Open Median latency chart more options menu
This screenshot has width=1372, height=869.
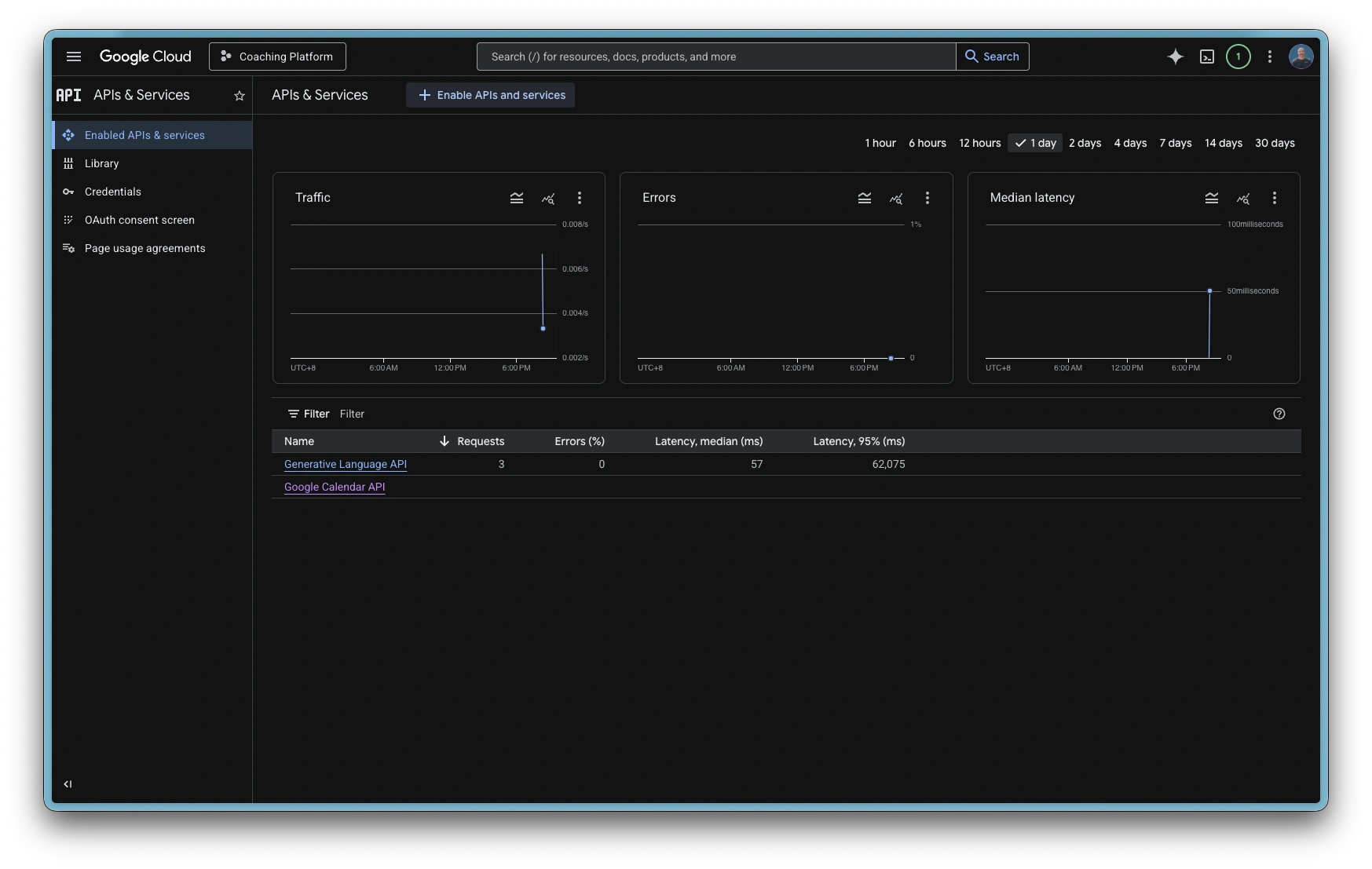pyautogui.click(x=1275, y=199)
